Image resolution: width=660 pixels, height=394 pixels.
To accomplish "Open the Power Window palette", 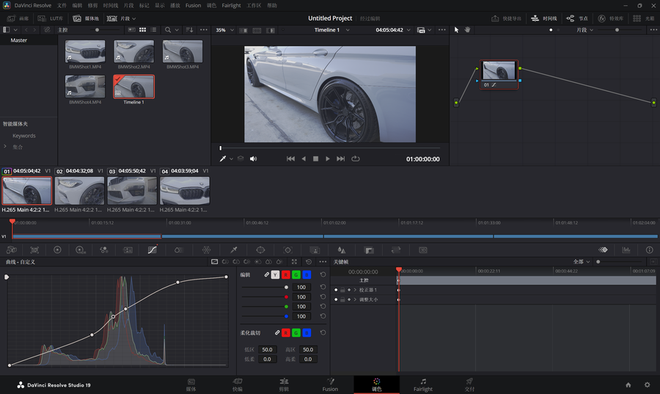I will pos(261,250).
